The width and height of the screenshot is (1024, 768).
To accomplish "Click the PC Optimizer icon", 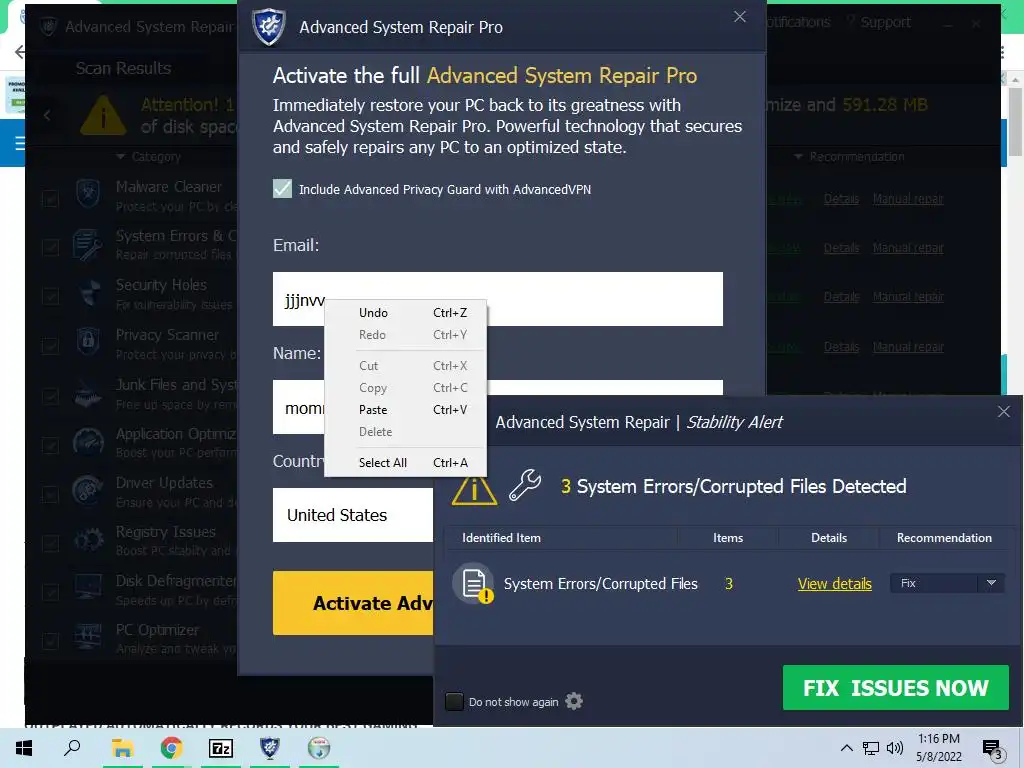I will point(88,636).
